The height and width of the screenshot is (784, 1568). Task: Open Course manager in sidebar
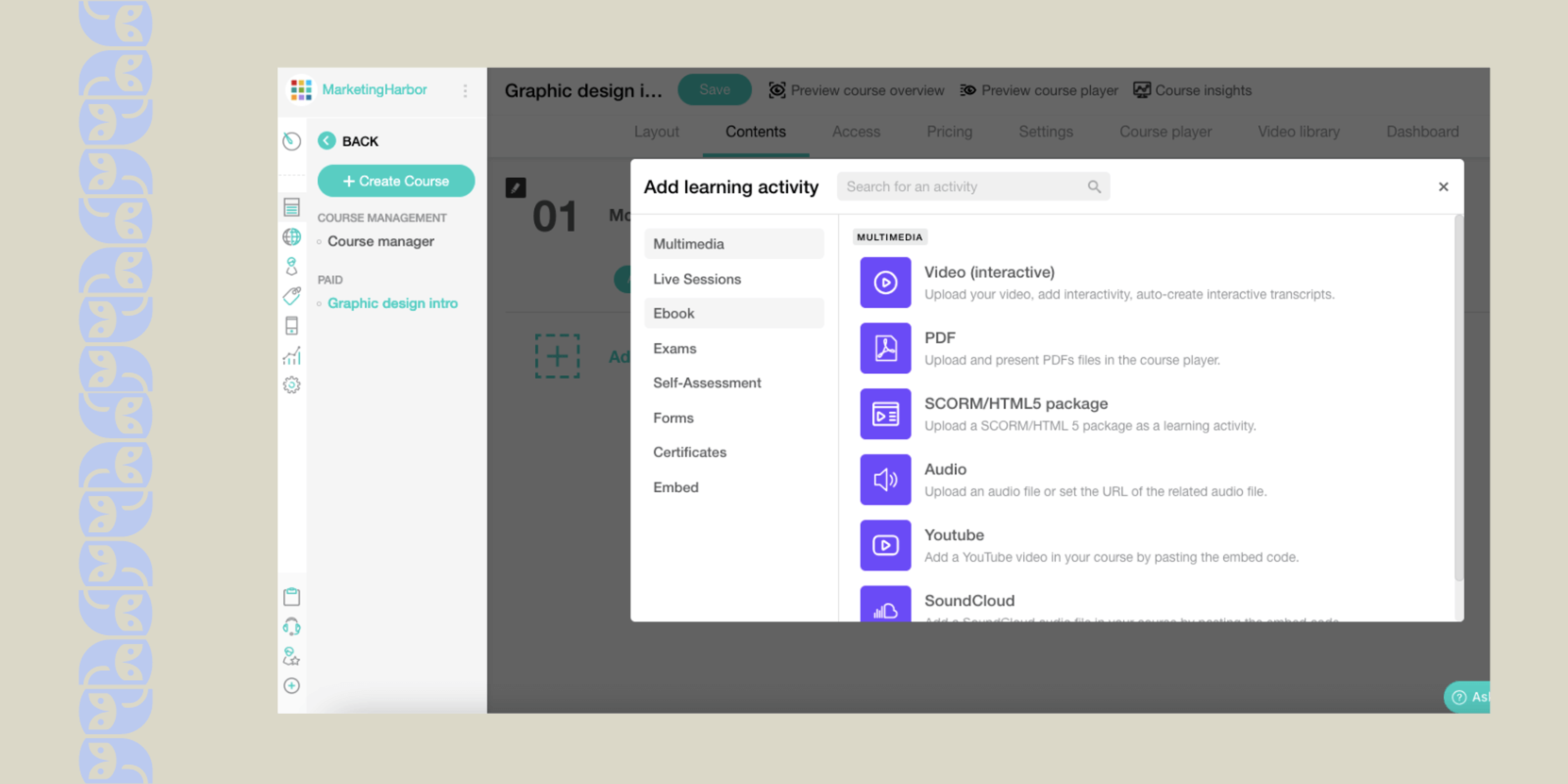[x=381, y=242]
